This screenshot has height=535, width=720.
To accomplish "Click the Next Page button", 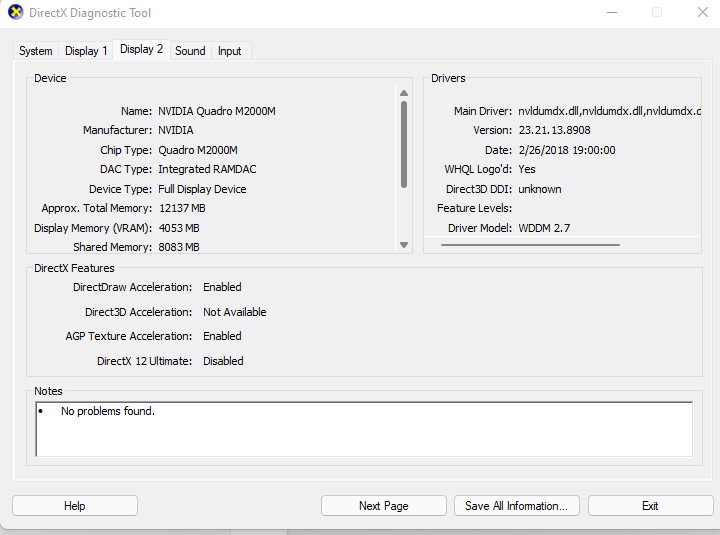I will pos(384,506).
